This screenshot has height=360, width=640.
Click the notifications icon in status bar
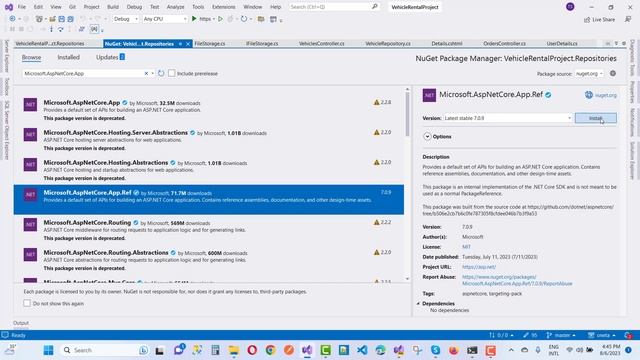coord(628,335)
